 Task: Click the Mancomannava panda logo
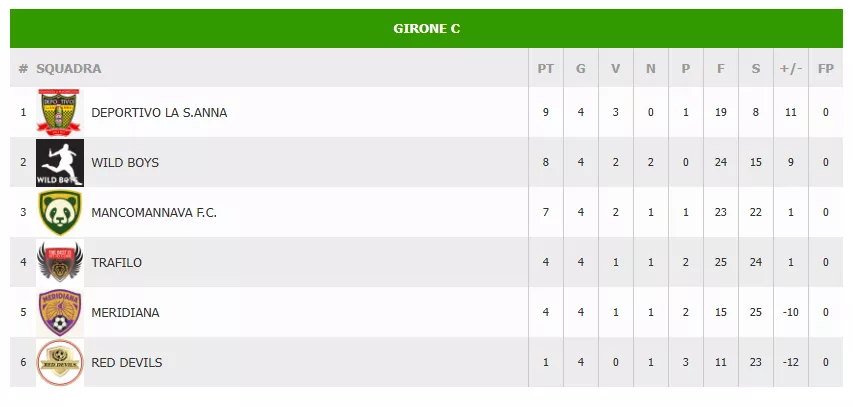60,212
